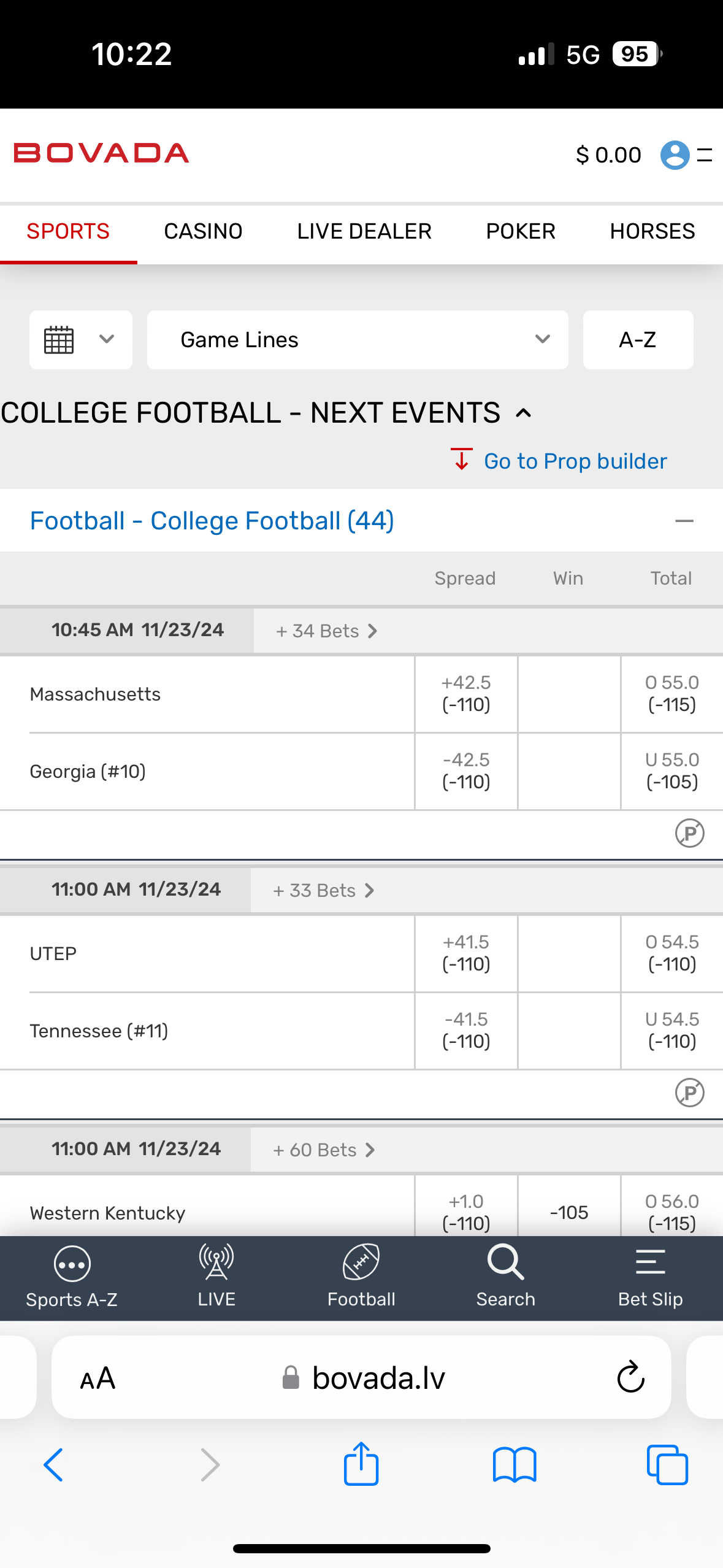The height and width of the screenshot is (1568, 723).
Task: Tap the Safari share icon
Action: pyautogui.click(x=361, y=1465)
